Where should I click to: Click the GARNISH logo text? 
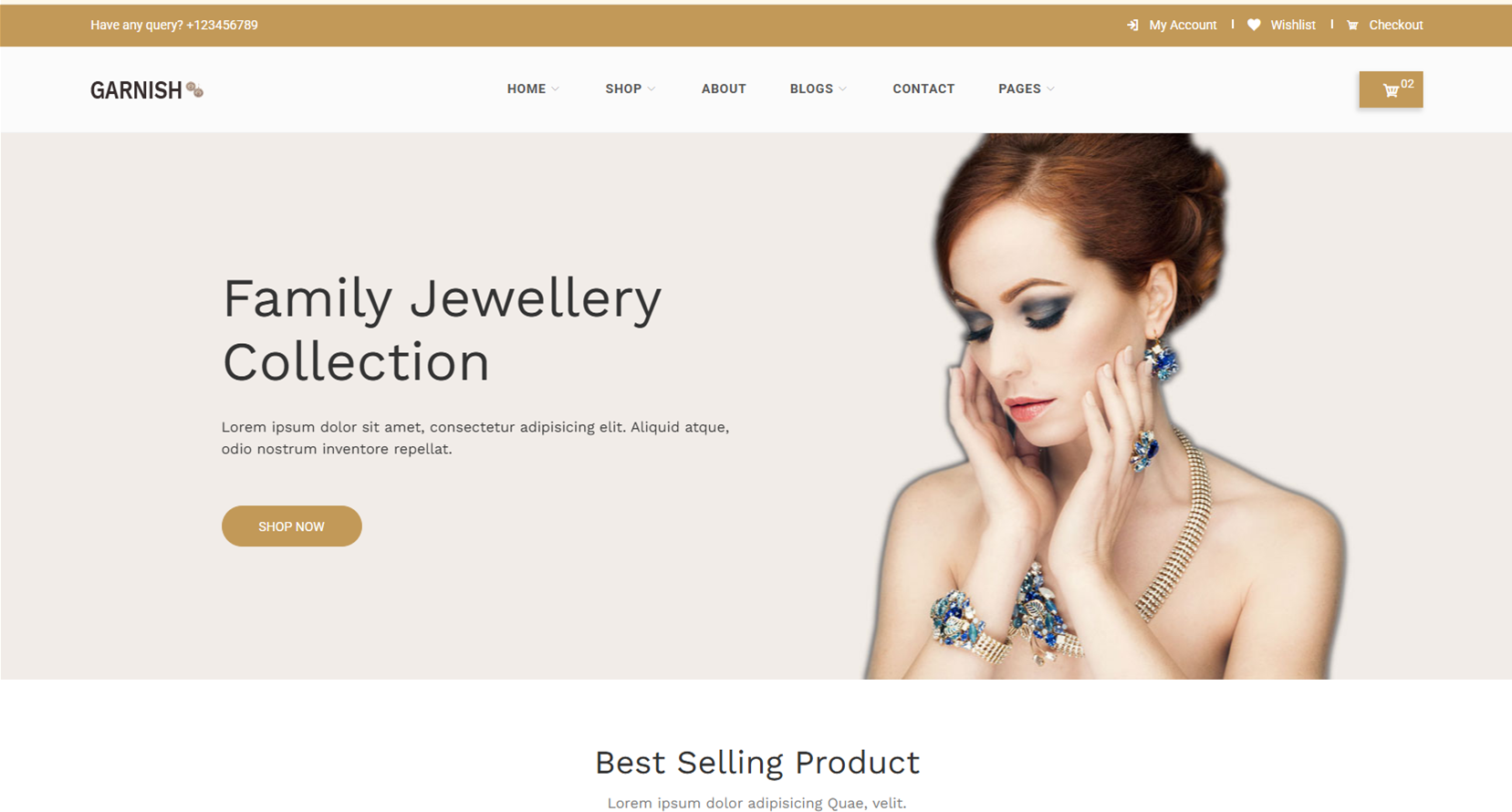pyautogui.click(x=136, y=90)
